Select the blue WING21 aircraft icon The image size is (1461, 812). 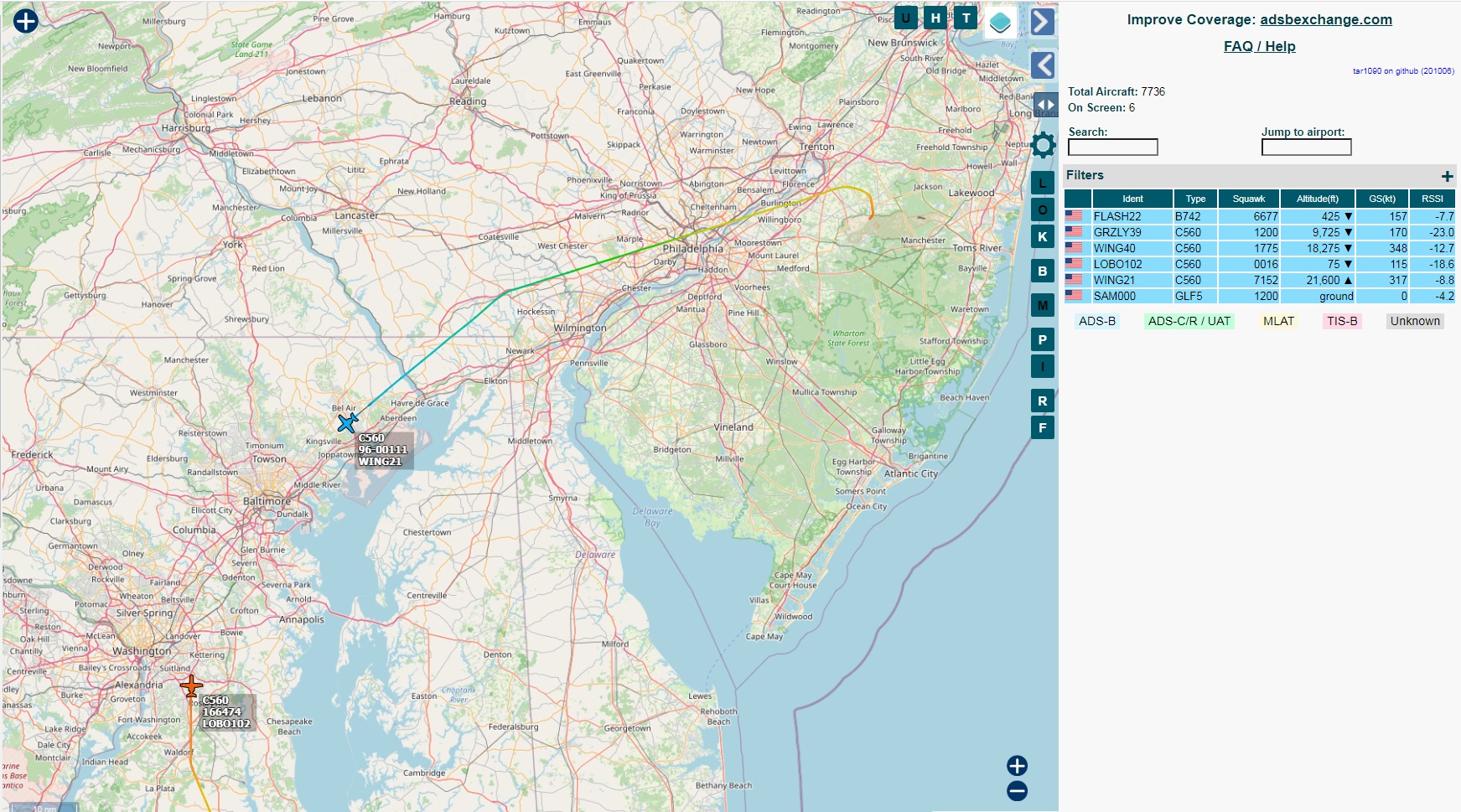[x=347, y=422]
